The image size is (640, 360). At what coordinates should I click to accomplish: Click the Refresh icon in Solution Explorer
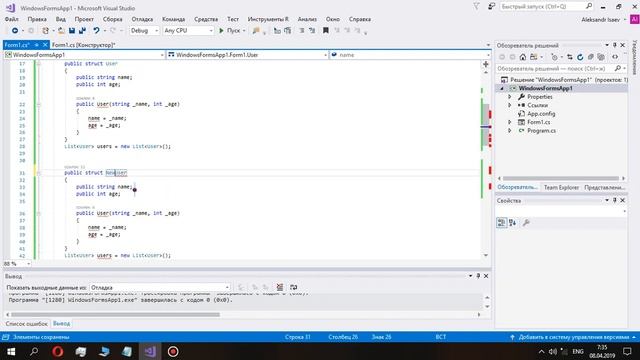[580, 57]
